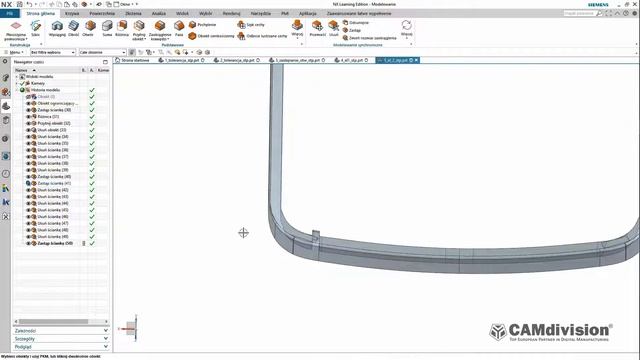
Task: Open the Menu dropdown button
Action: click(15, 52)
